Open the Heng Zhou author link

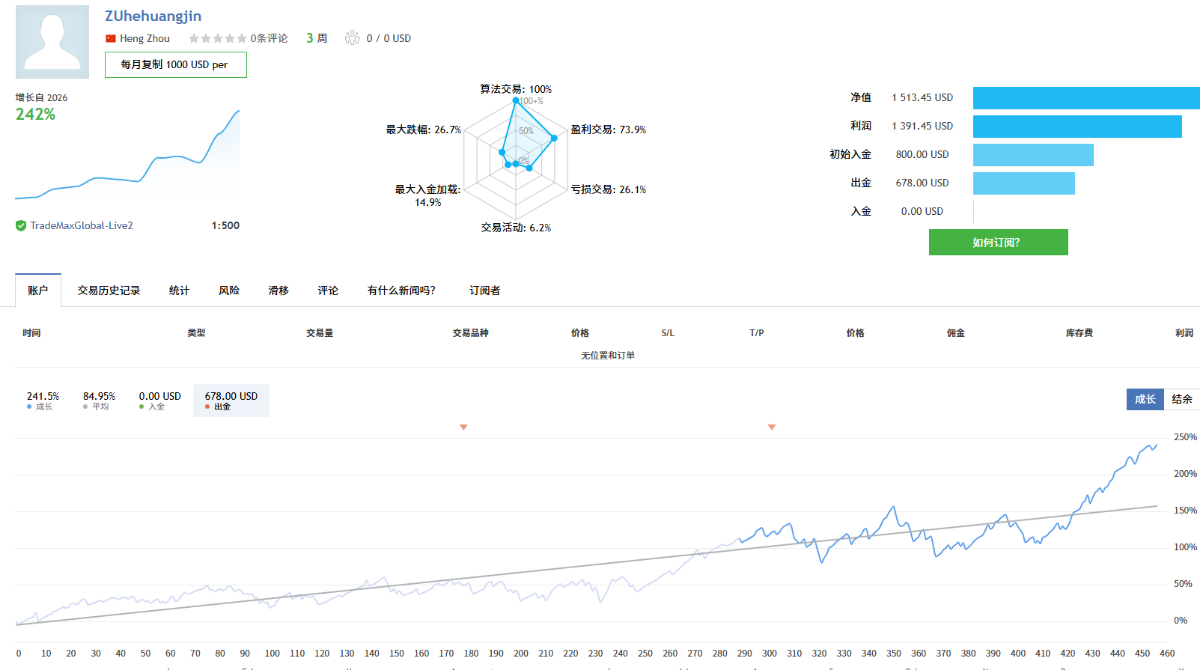tap(144, 39)
